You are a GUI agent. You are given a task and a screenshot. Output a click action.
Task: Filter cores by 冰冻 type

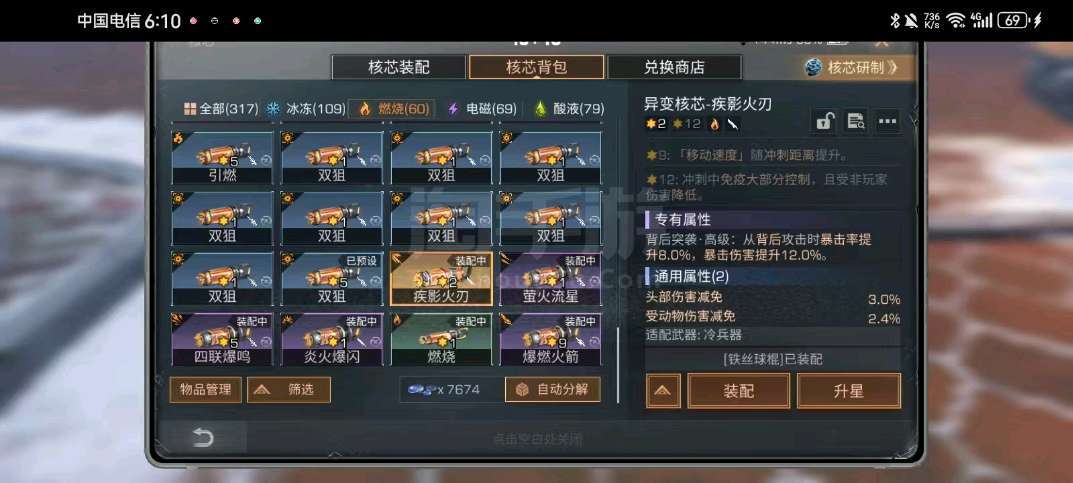click(305, 109)
